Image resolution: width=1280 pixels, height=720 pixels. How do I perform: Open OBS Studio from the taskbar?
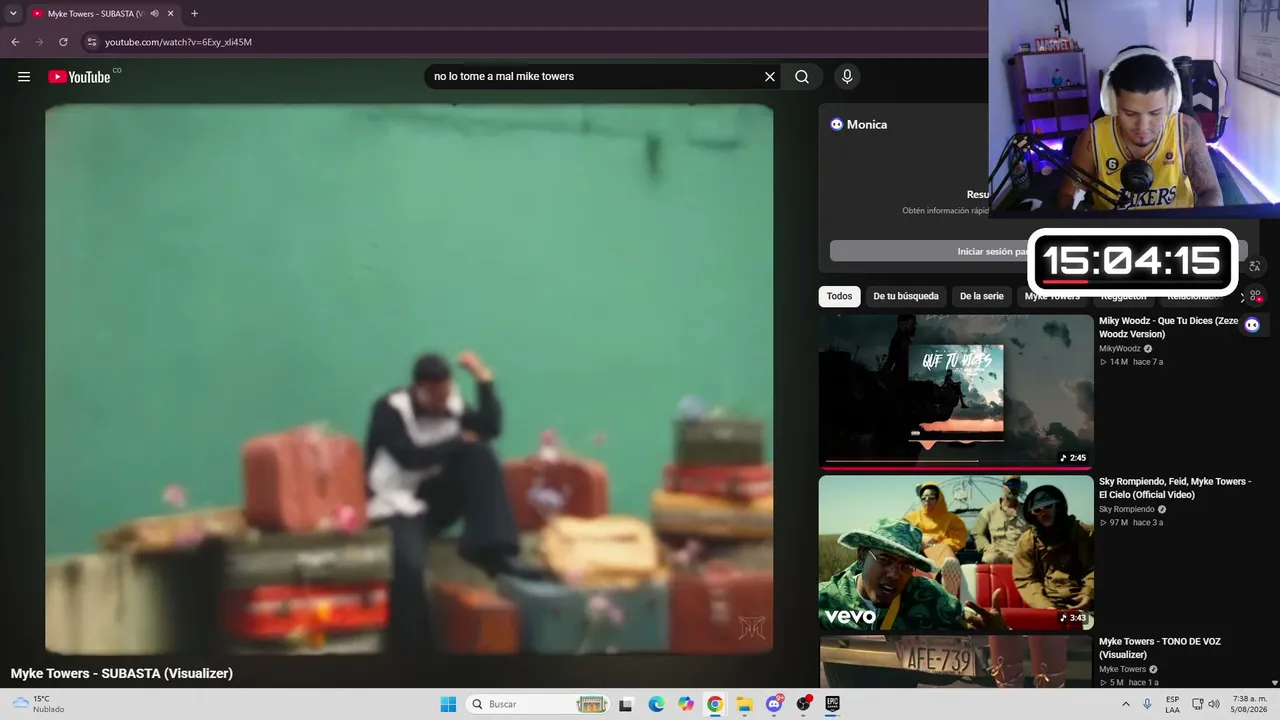coord(803,704)
